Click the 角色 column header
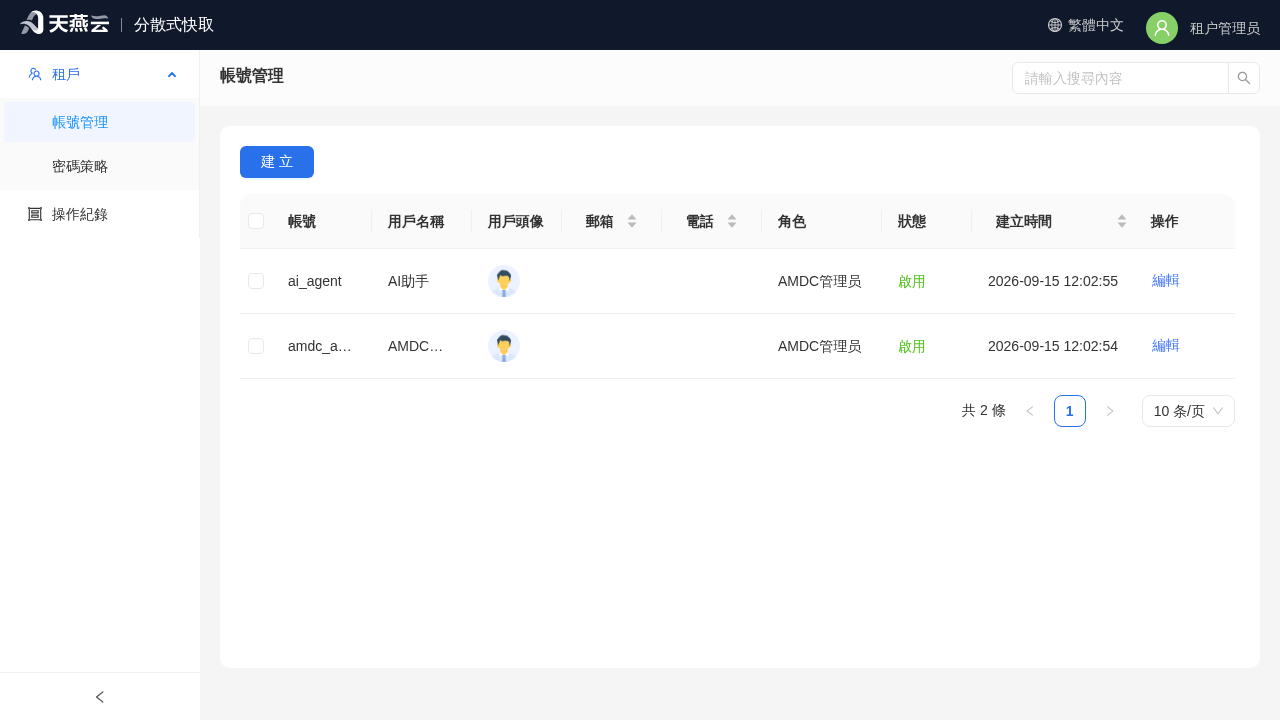Viewport: 1280px width, 720px height. point(792,221)
